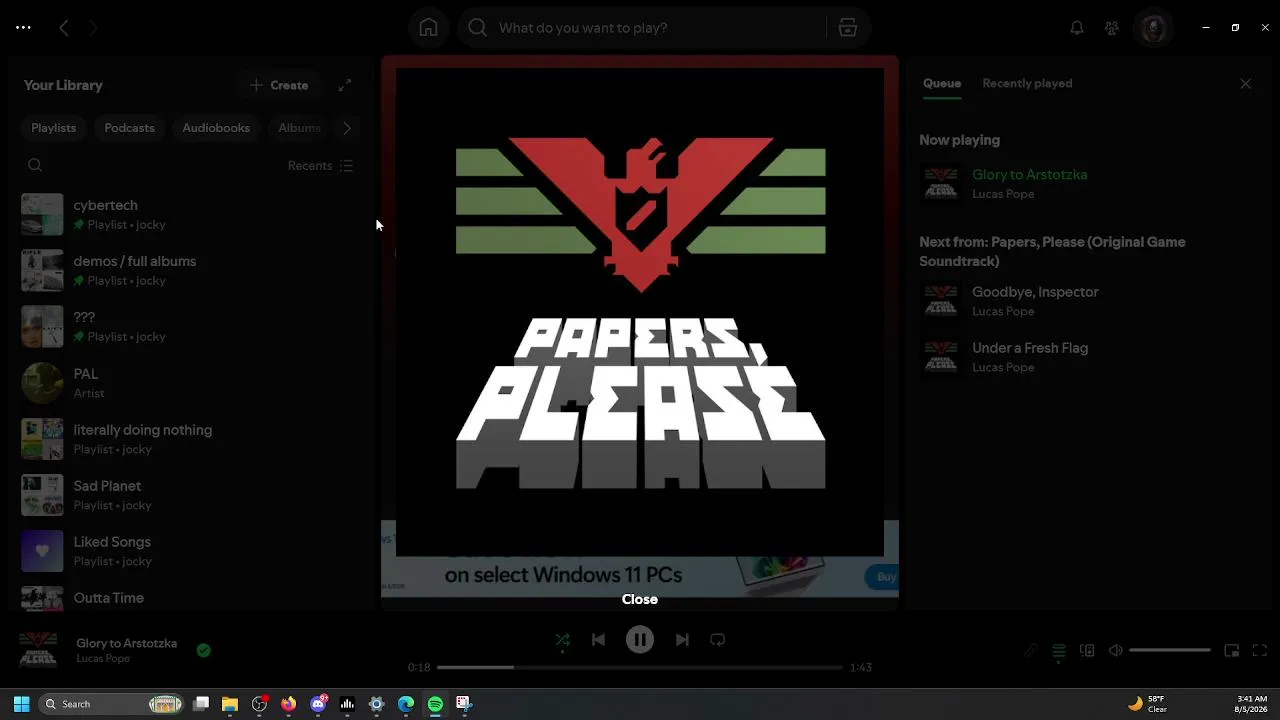Click Lucas Pope in now playing bar
Image resolution: width=1280 pixels, height=720 pixels.
point(103,659)
